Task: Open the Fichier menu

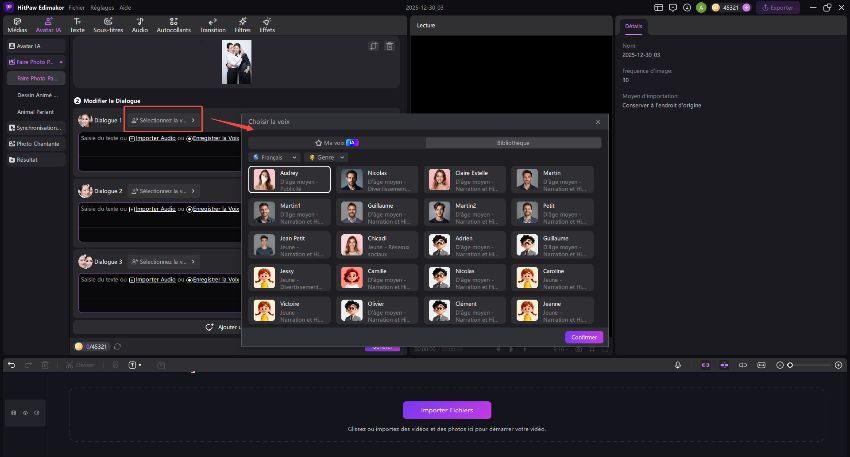Action: tap(77, 7)
